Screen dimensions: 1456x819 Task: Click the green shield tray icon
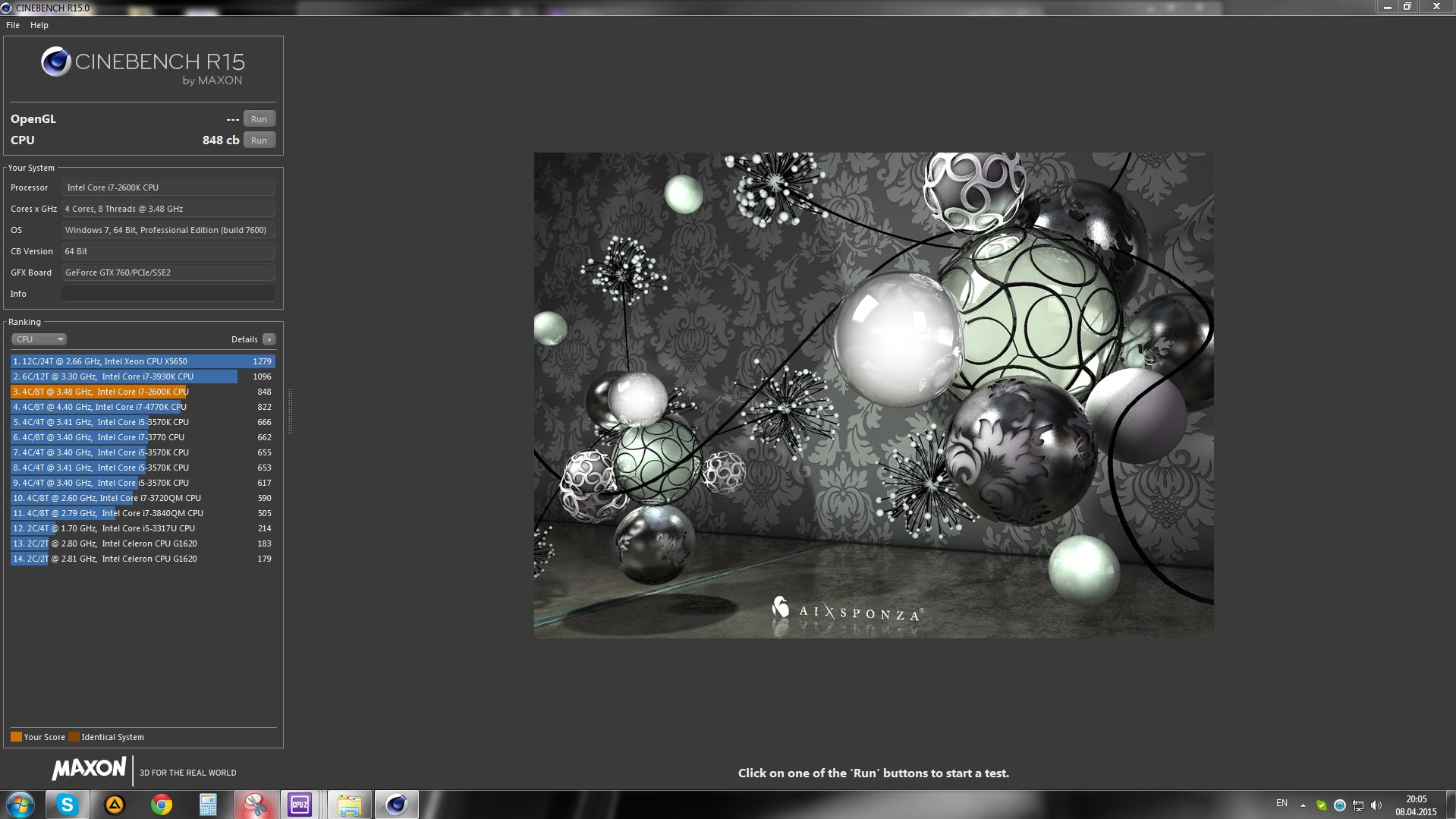click(x=1322, y=805)
